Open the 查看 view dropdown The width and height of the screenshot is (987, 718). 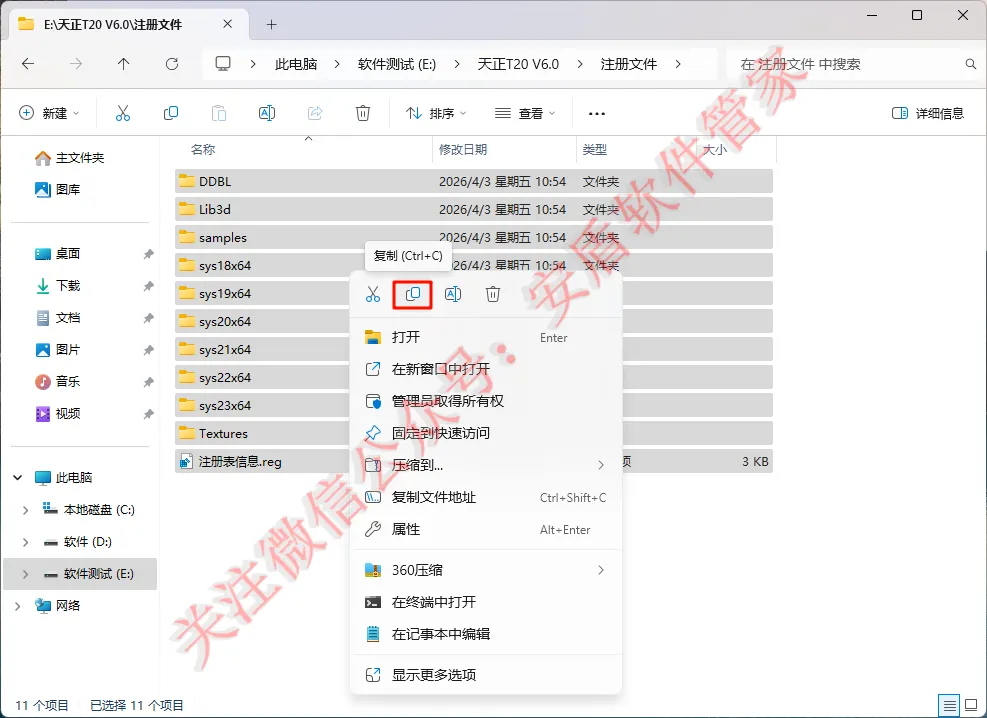point(525,113)
